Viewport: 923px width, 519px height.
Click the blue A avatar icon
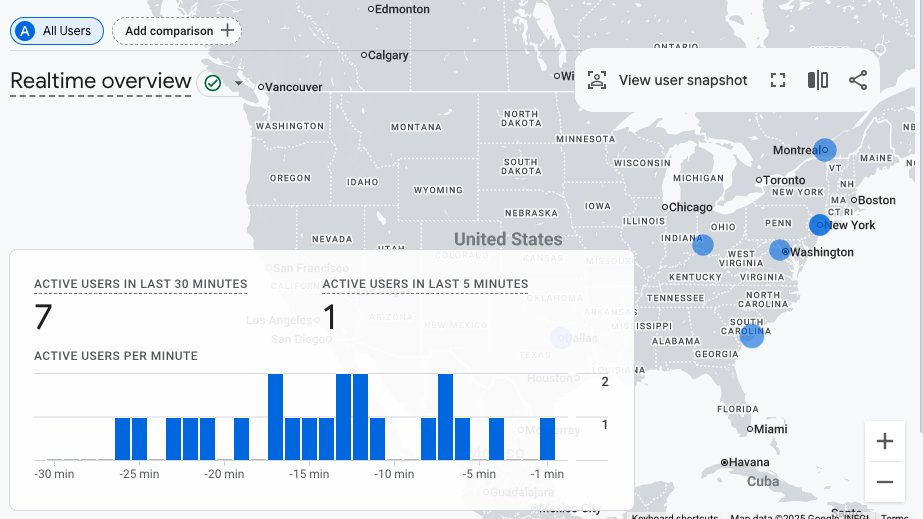pos(25,31)
